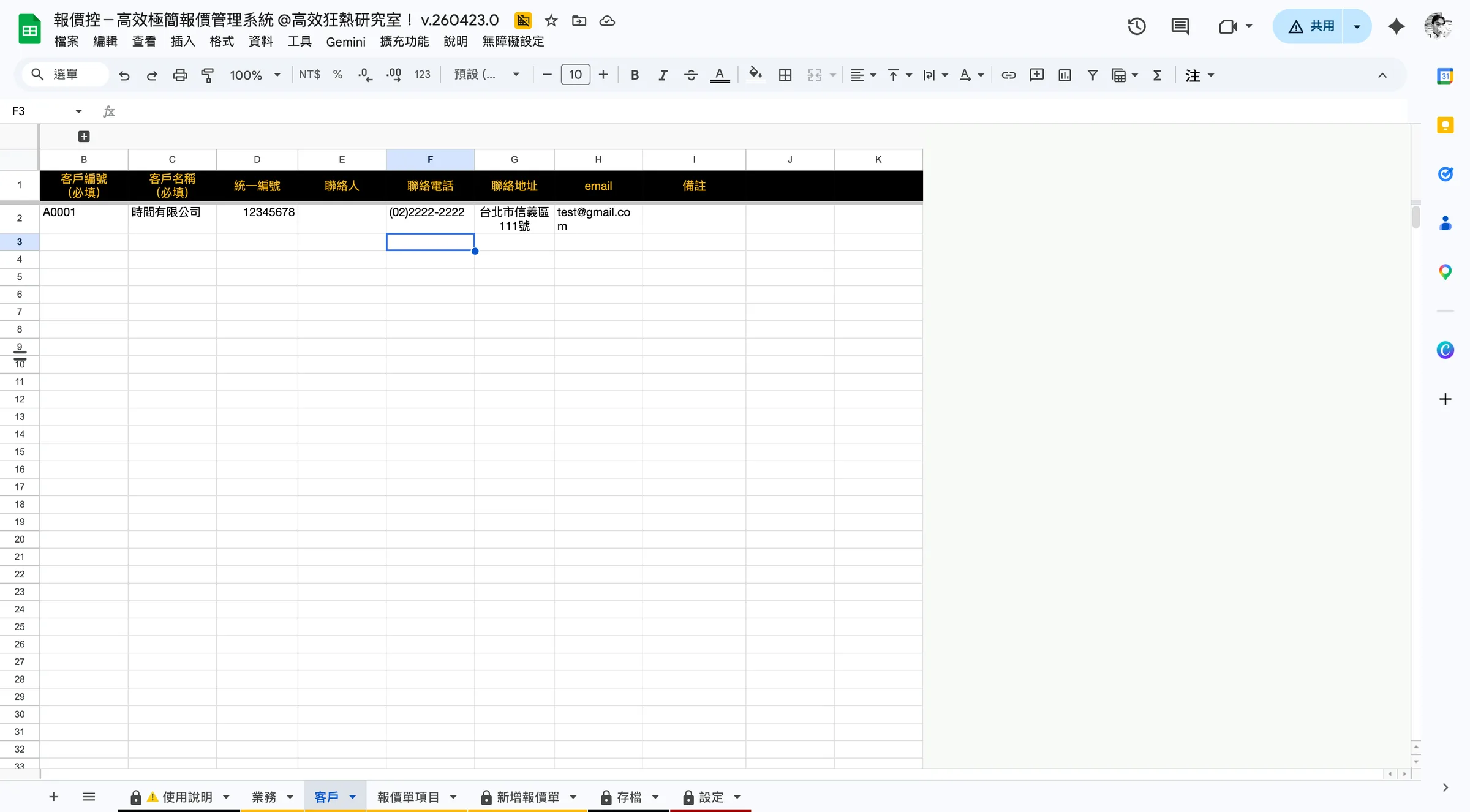Screen dimensions: 1470x812
Task: Apply NT$ currency format
Action: point(309,75)
